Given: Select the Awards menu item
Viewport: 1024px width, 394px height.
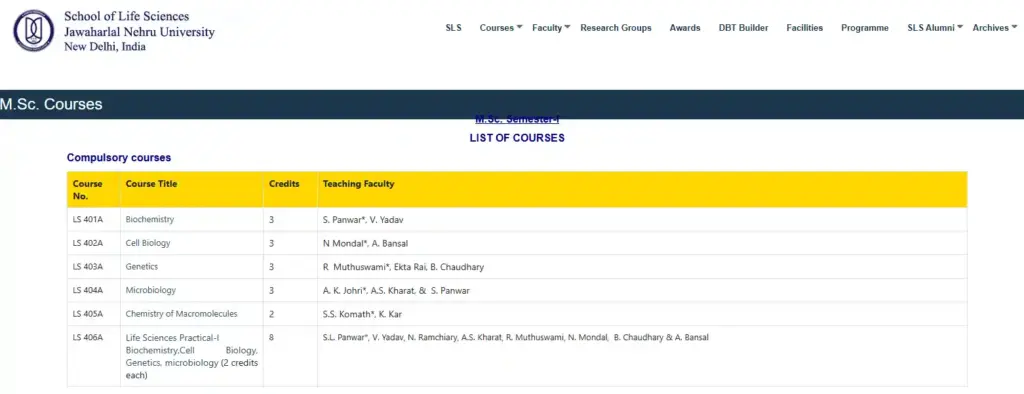Looking at the screenshot, I should [x=684, y=27].
